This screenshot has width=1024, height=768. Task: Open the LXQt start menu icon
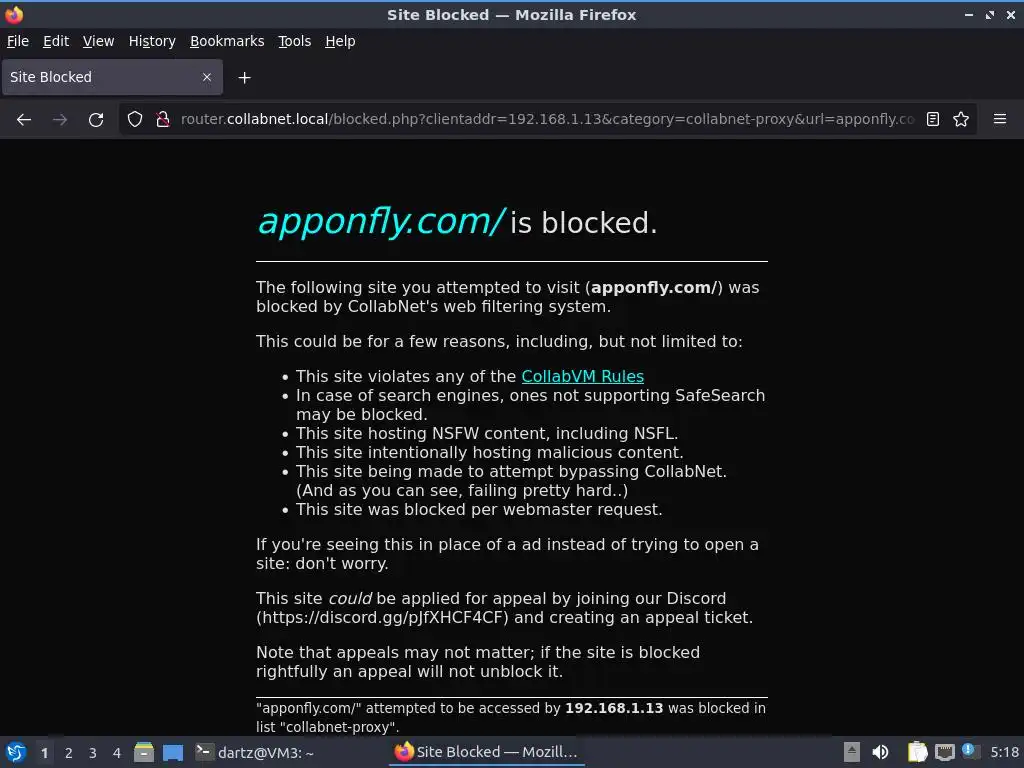coord(16,752)
